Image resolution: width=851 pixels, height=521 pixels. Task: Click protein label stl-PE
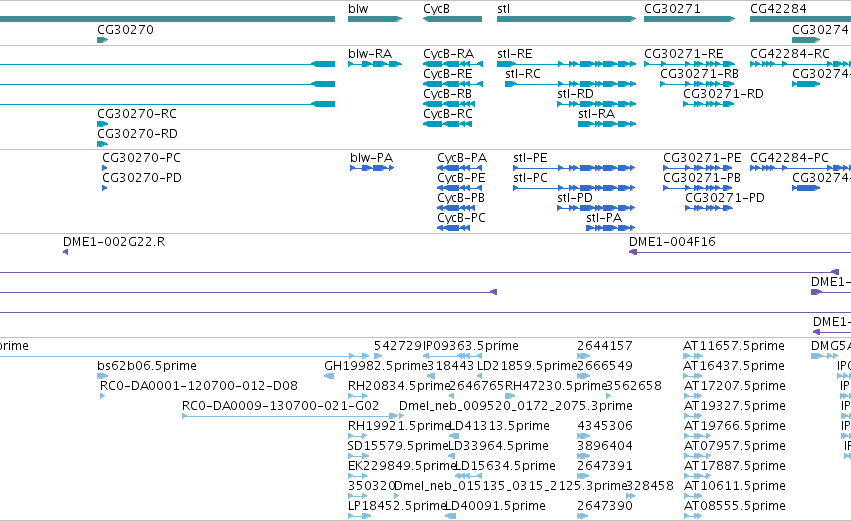coord(531,158)
